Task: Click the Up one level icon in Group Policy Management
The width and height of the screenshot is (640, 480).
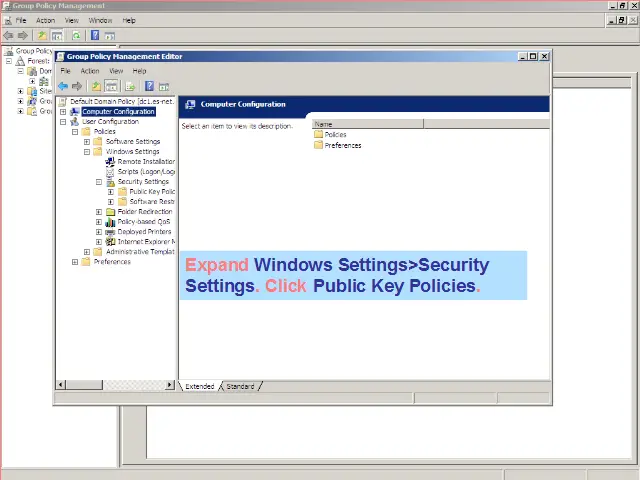Action: click(x=42, y=36)
